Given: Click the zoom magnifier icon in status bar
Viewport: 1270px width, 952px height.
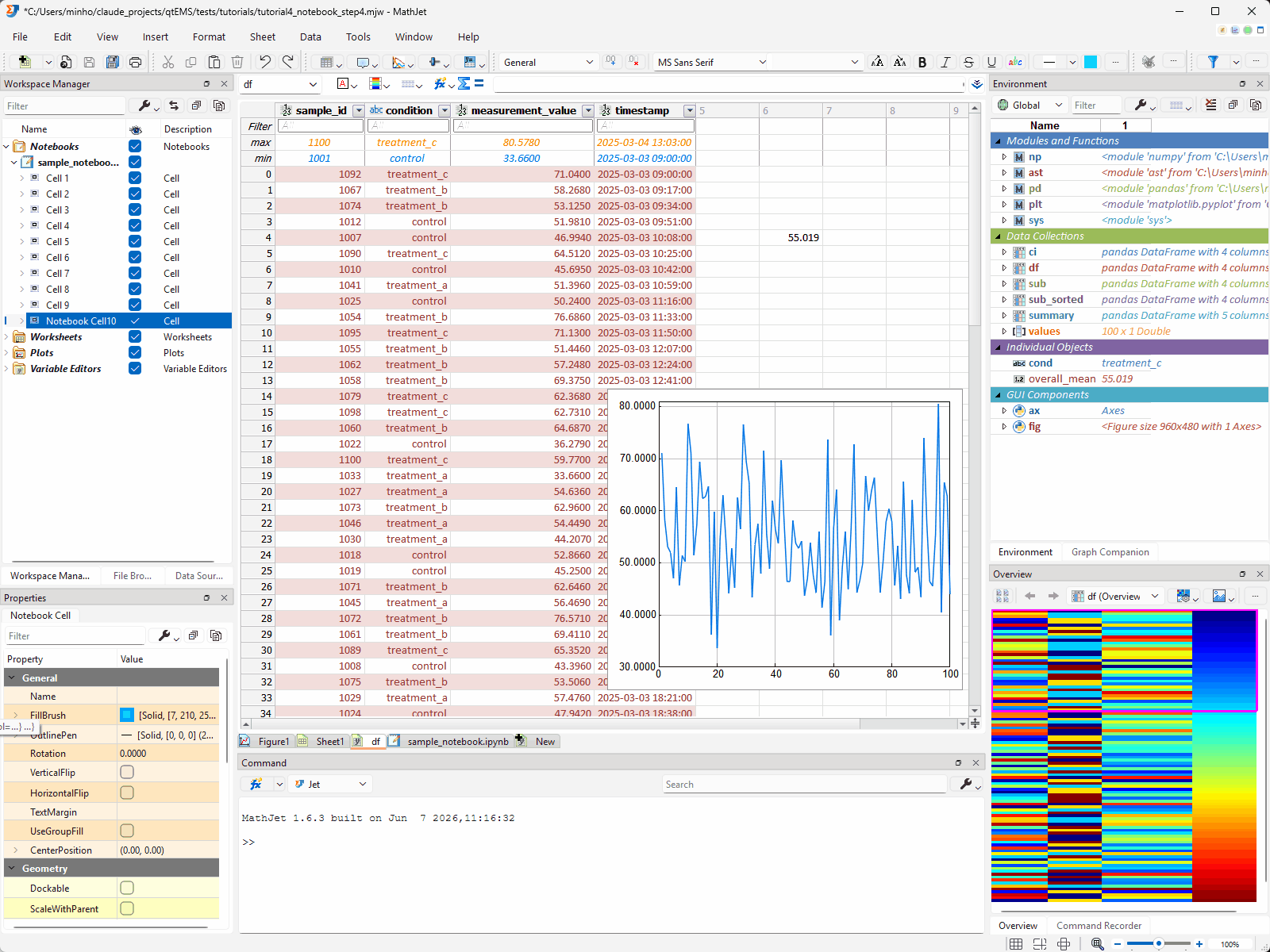Looking at the screenshot, I should [1098, 943].
